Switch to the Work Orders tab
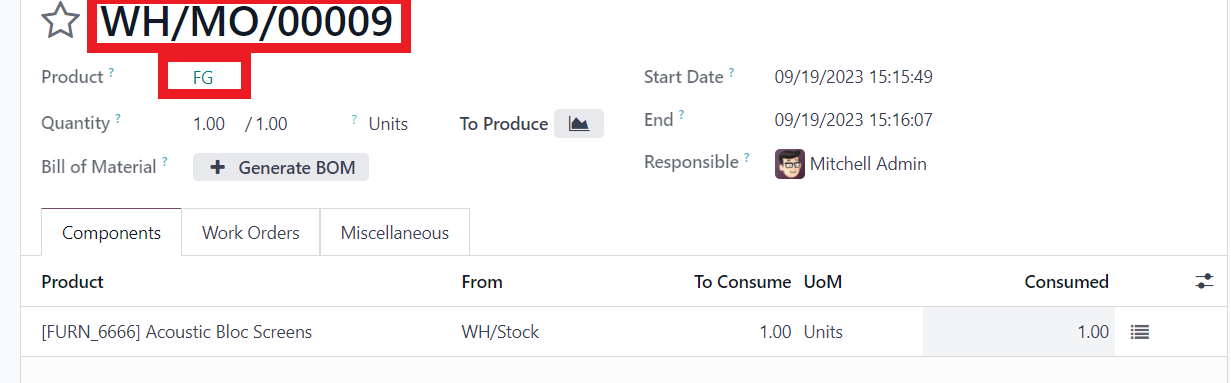This screenshot has width=1231, height=383. tap(251, 233)
